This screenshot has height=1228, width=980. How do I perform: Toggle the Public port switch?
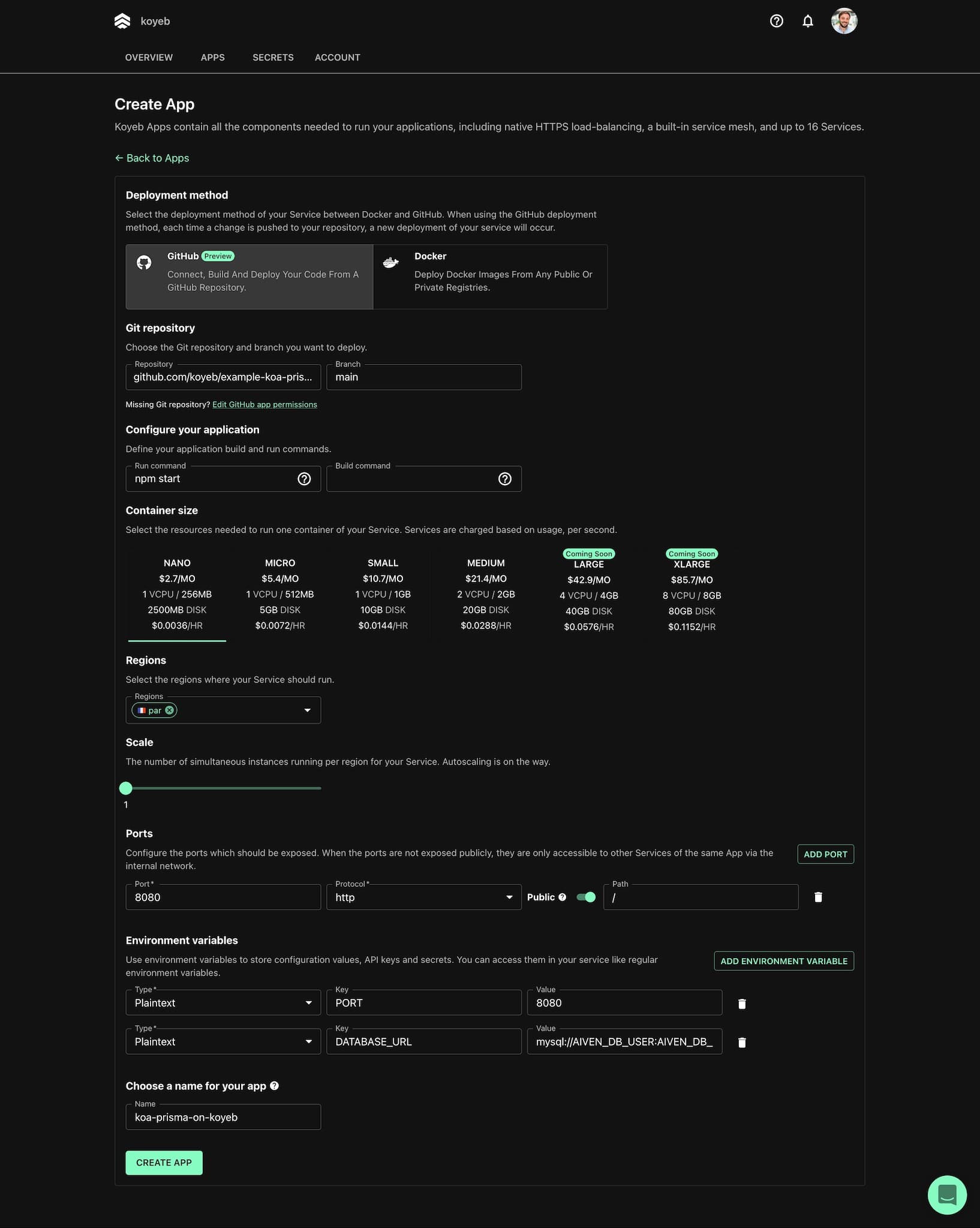(585, 897)
